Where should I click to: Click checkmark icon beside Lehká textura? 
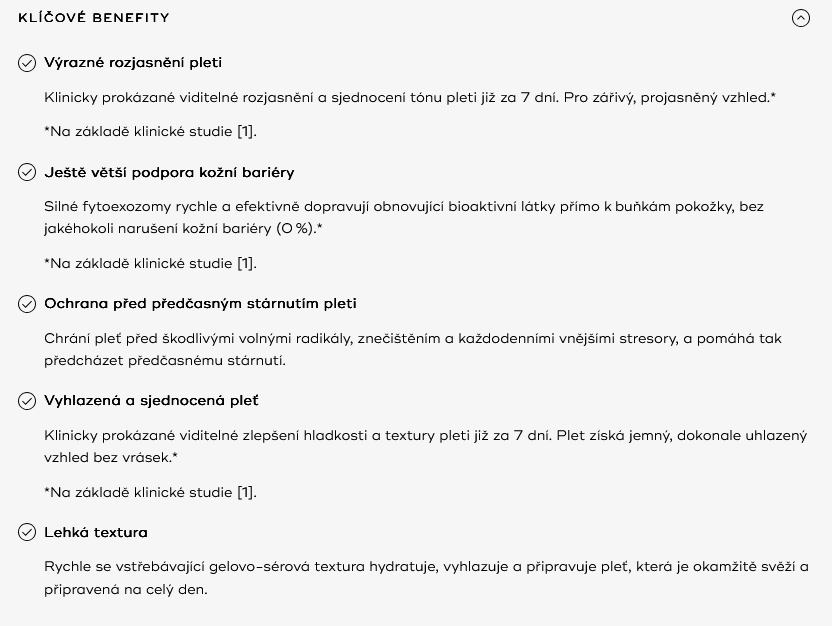tap(27, 532)
